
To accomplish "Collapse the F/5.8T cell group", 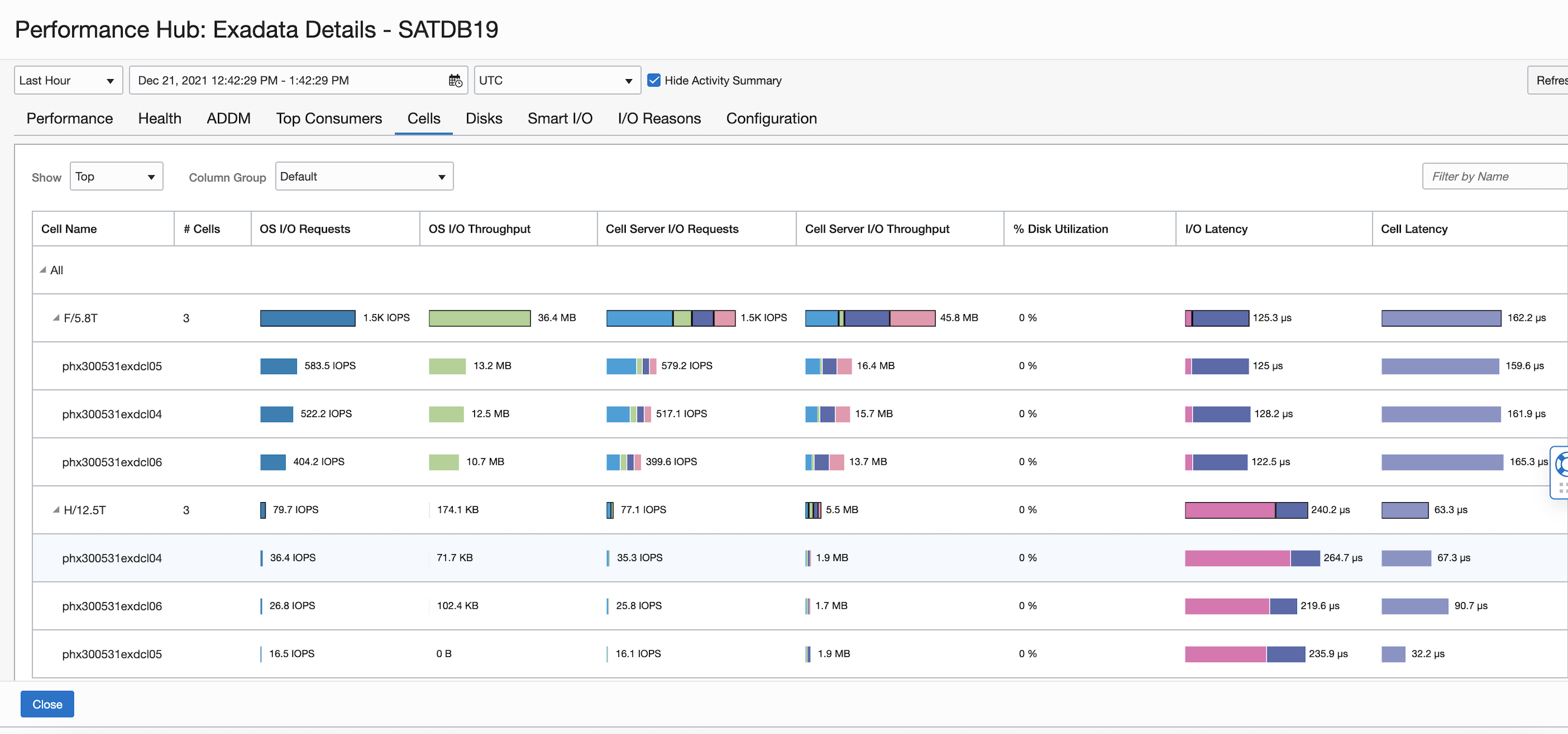I will coord(56,318).
